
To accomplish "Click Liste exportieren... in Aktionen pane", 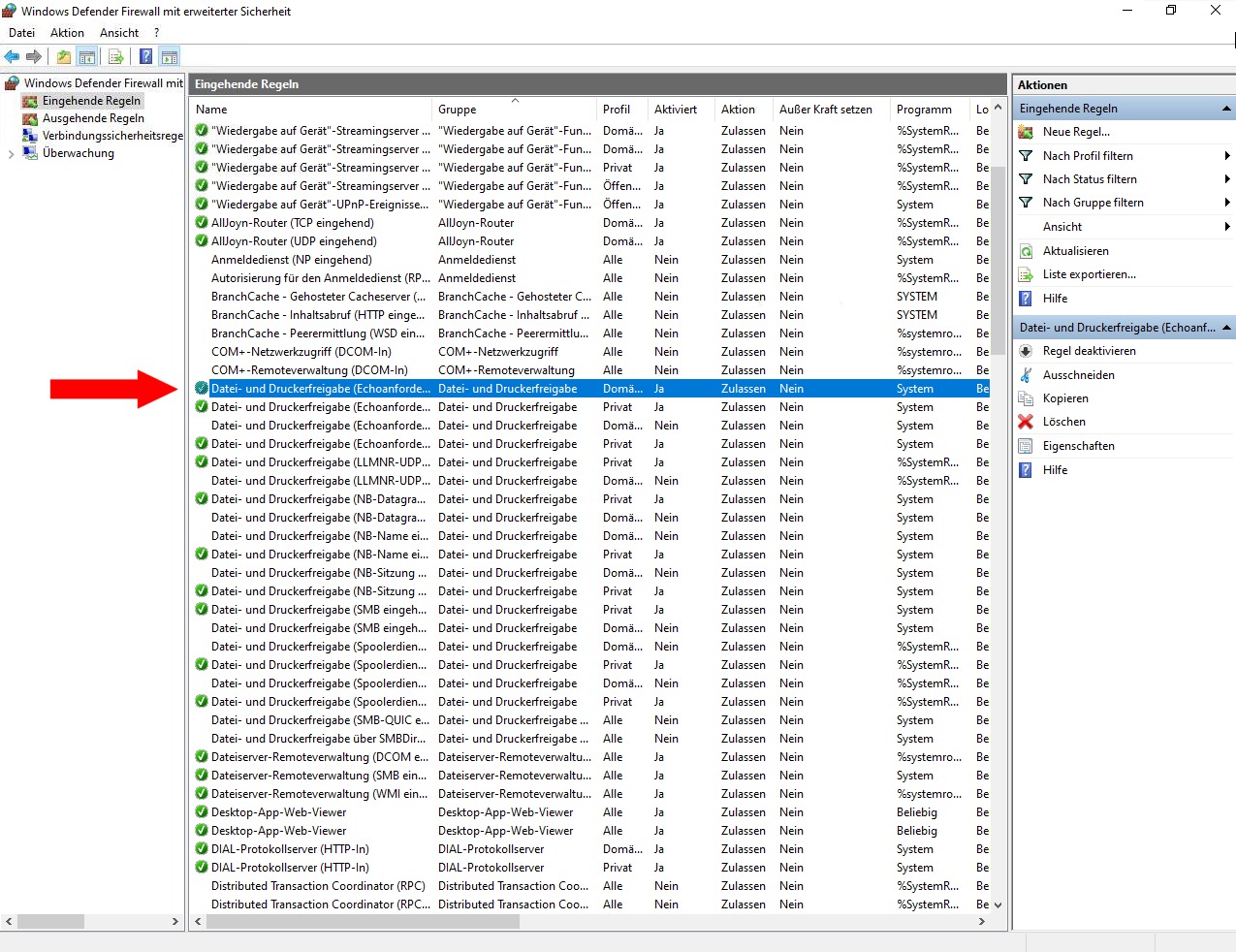I will click(x=1089, y=274).
